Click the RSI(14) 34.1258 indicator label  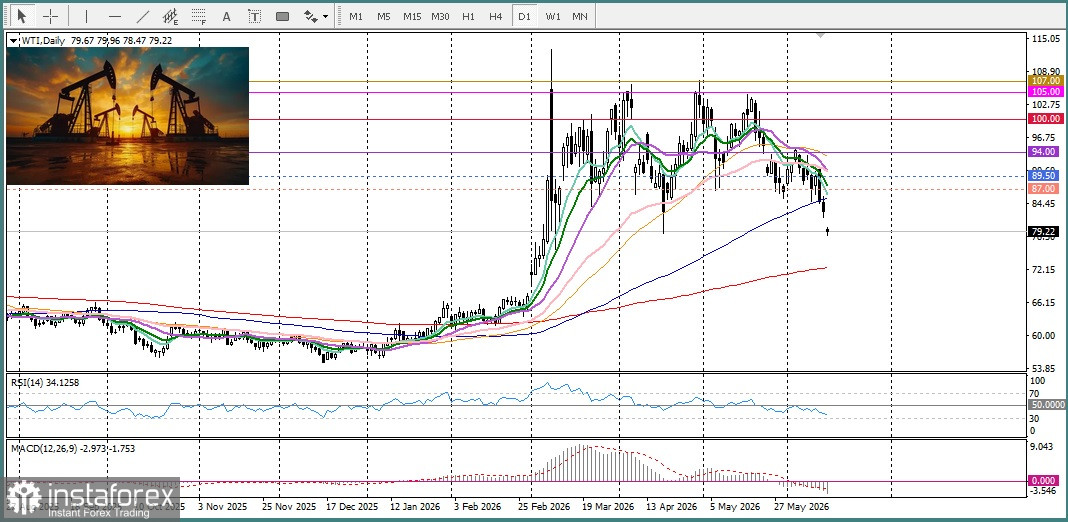tap(44, 383)
